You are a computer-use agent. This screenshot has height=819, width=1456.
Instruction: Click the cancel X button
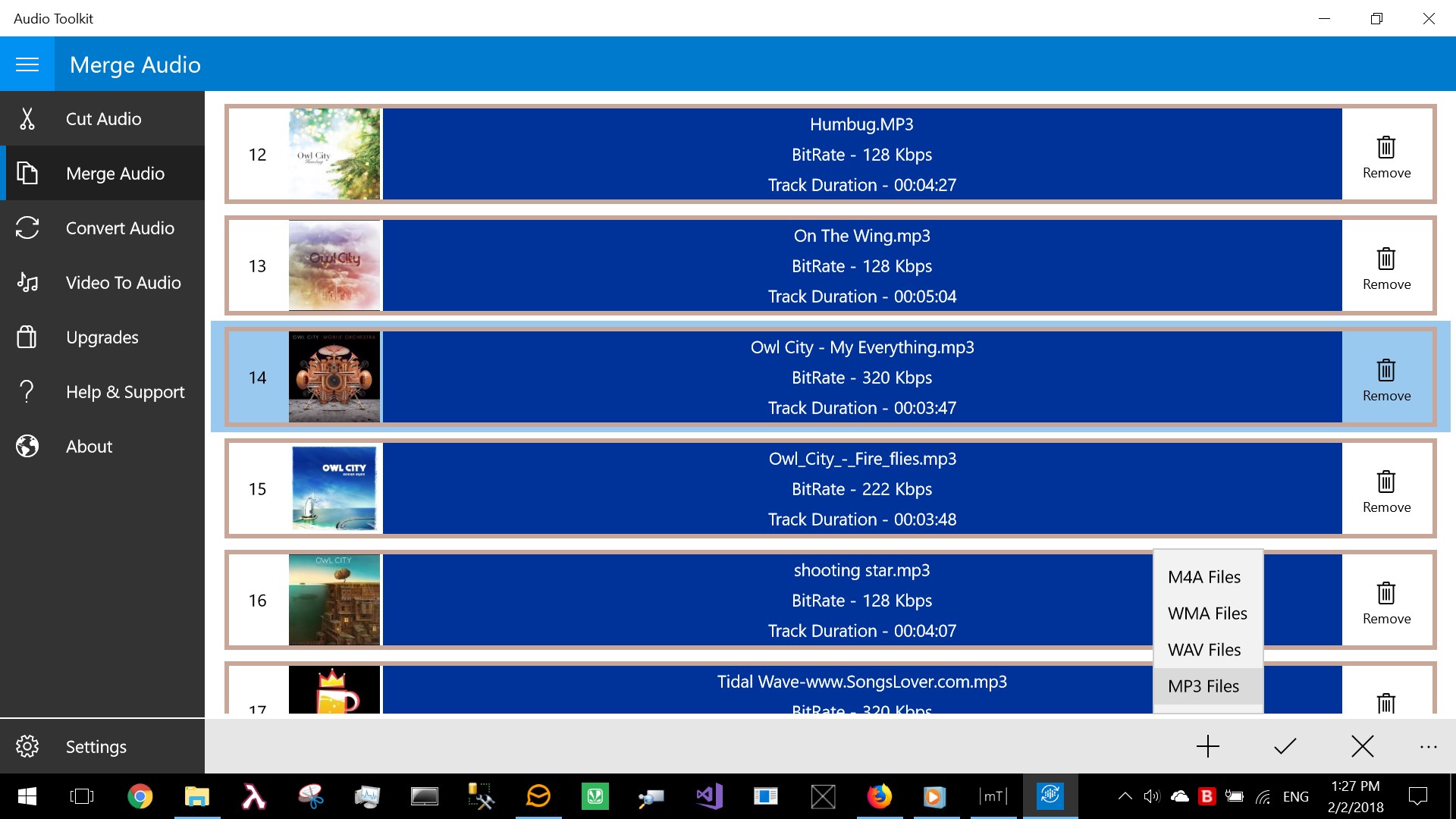click(1361, 745)
